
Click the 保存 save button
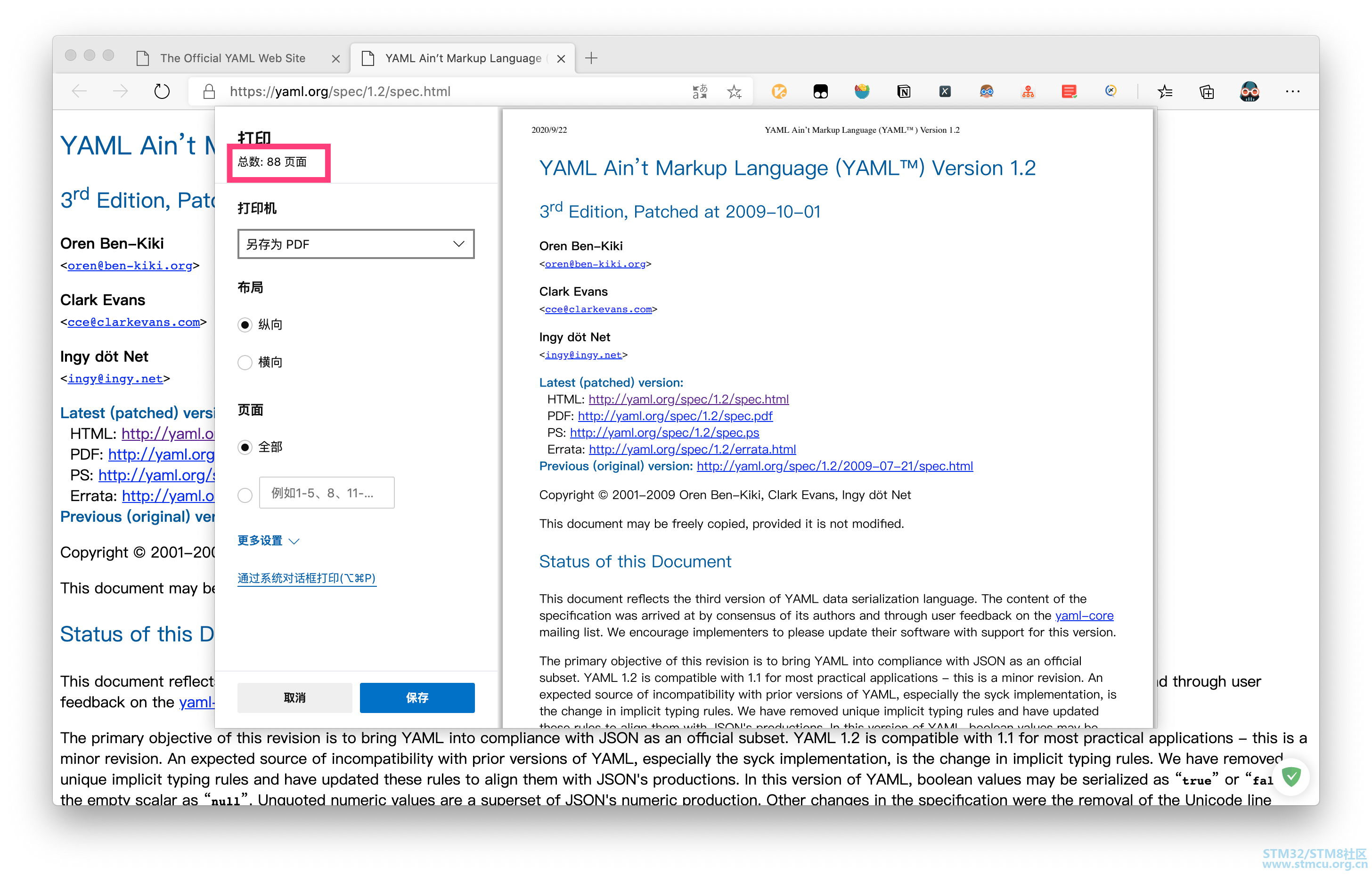tap(417, 698)
